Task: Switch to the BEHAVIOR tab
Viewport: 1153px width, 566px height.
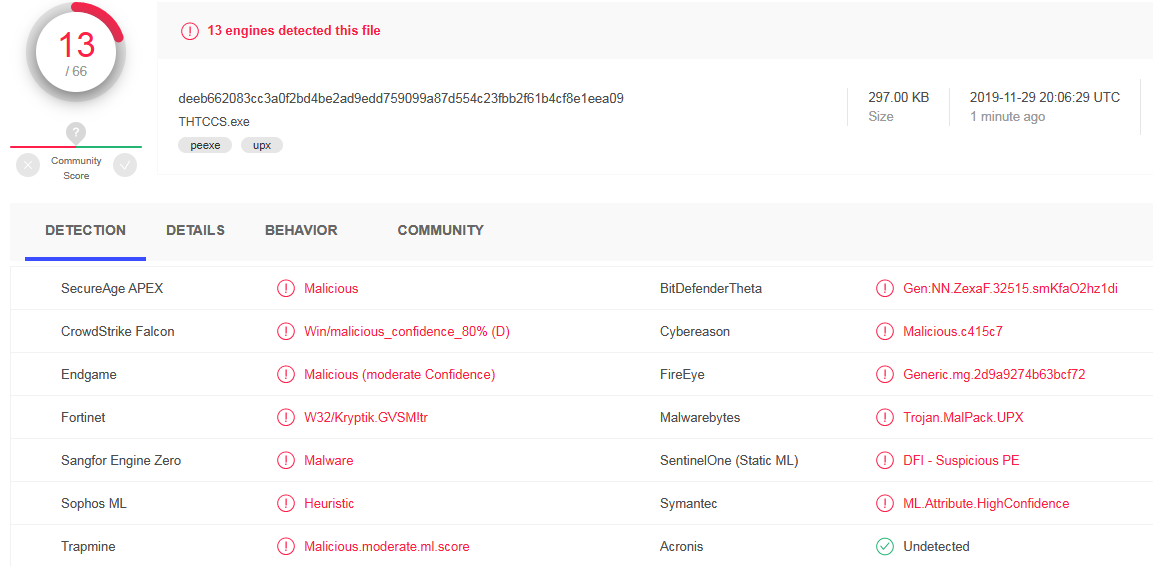Action: tap(301, 230)
